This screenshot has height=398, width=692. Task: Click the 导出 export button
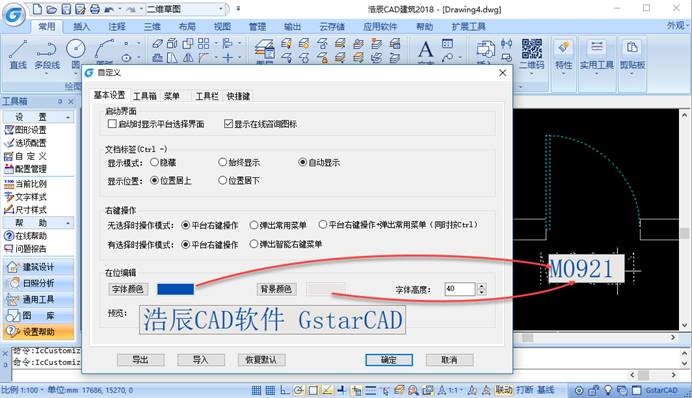(x=141, y=360)
